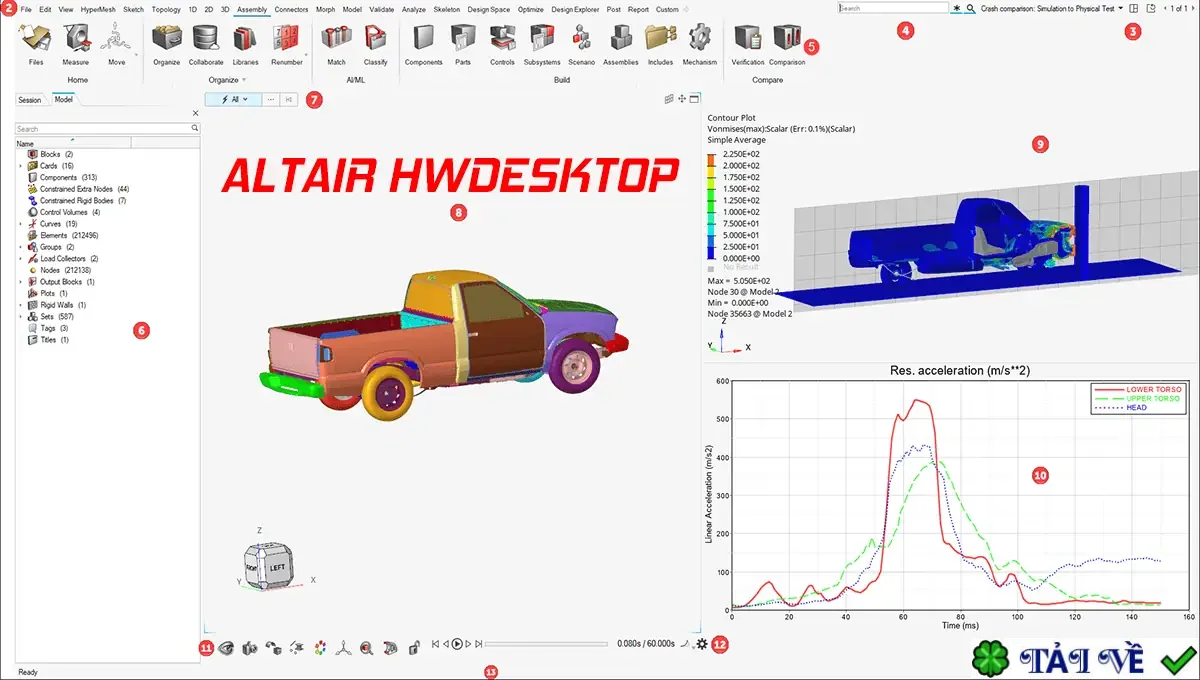Launch the Renumber tool
Screen dimensions: 1200x680
point(287,44)
